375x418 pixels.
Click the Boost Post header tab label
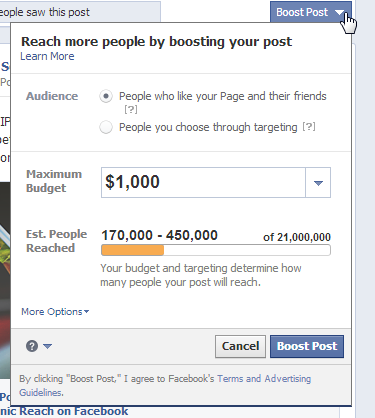(x=302, y=12)
